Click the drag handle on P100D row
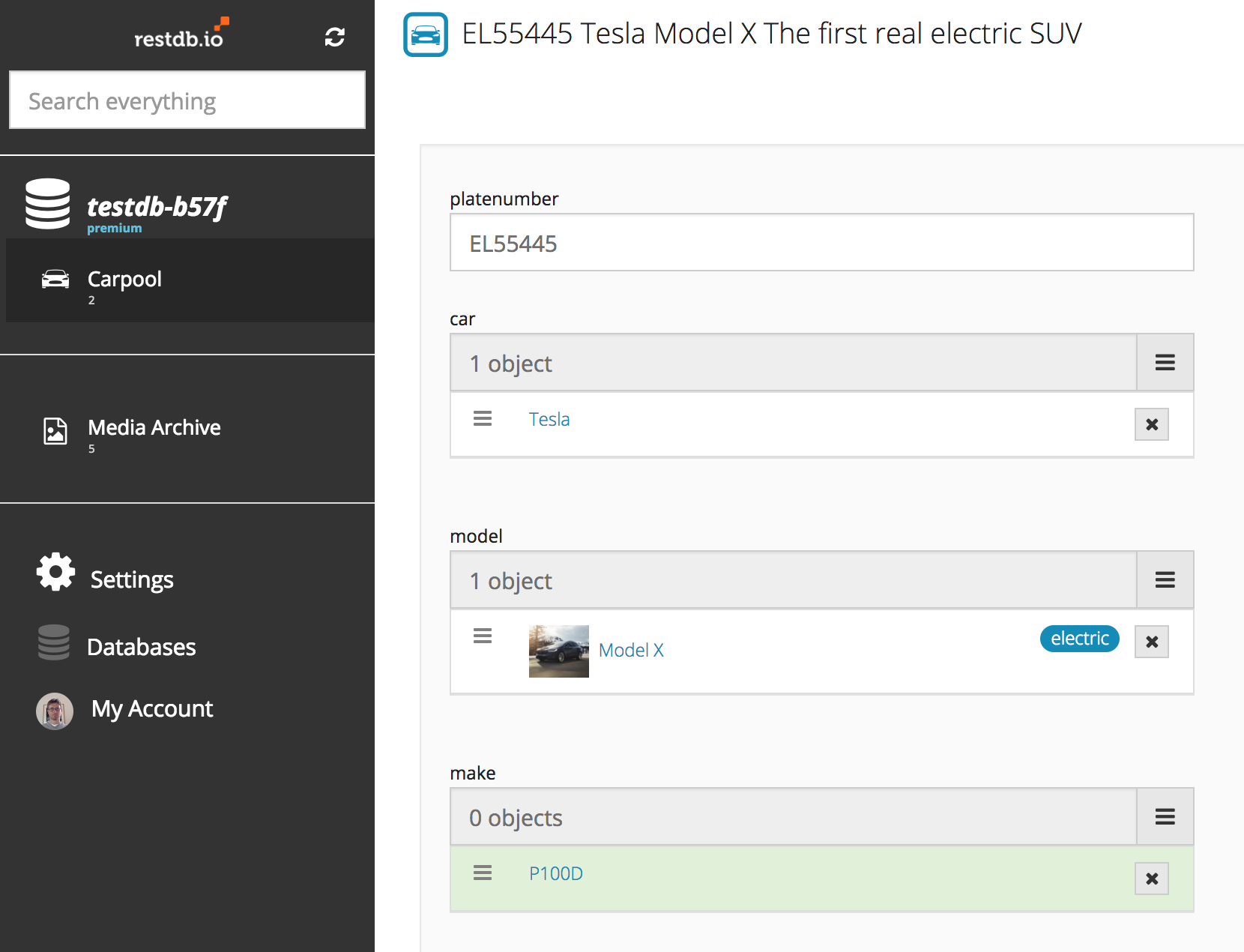The image size is (1244, 952). tap(483, 873)
